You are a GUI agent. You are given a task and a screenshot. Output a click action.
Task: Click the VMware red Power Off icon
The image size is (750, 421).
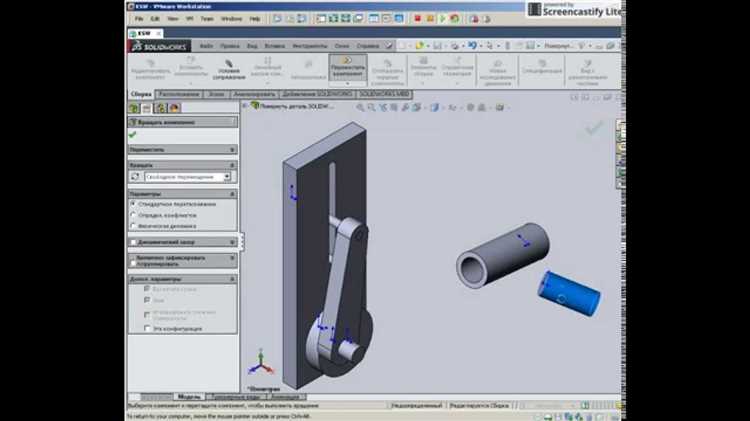pos(417,19)
